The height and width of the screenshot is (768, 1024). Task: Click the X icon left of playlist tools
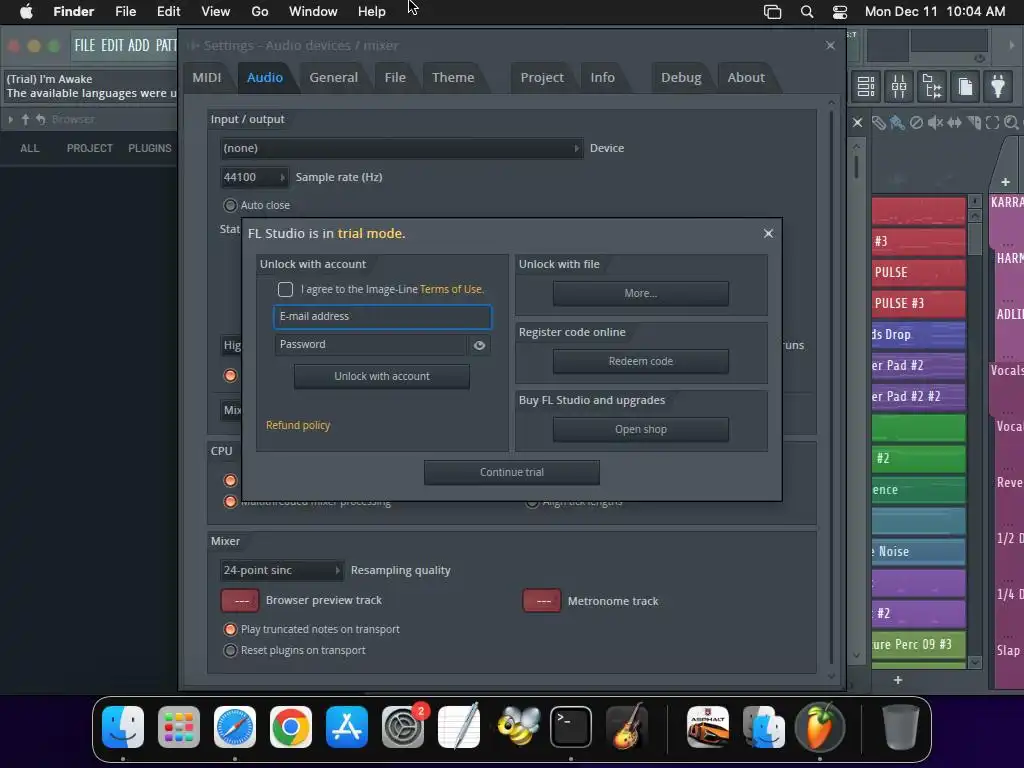[857, 123]
